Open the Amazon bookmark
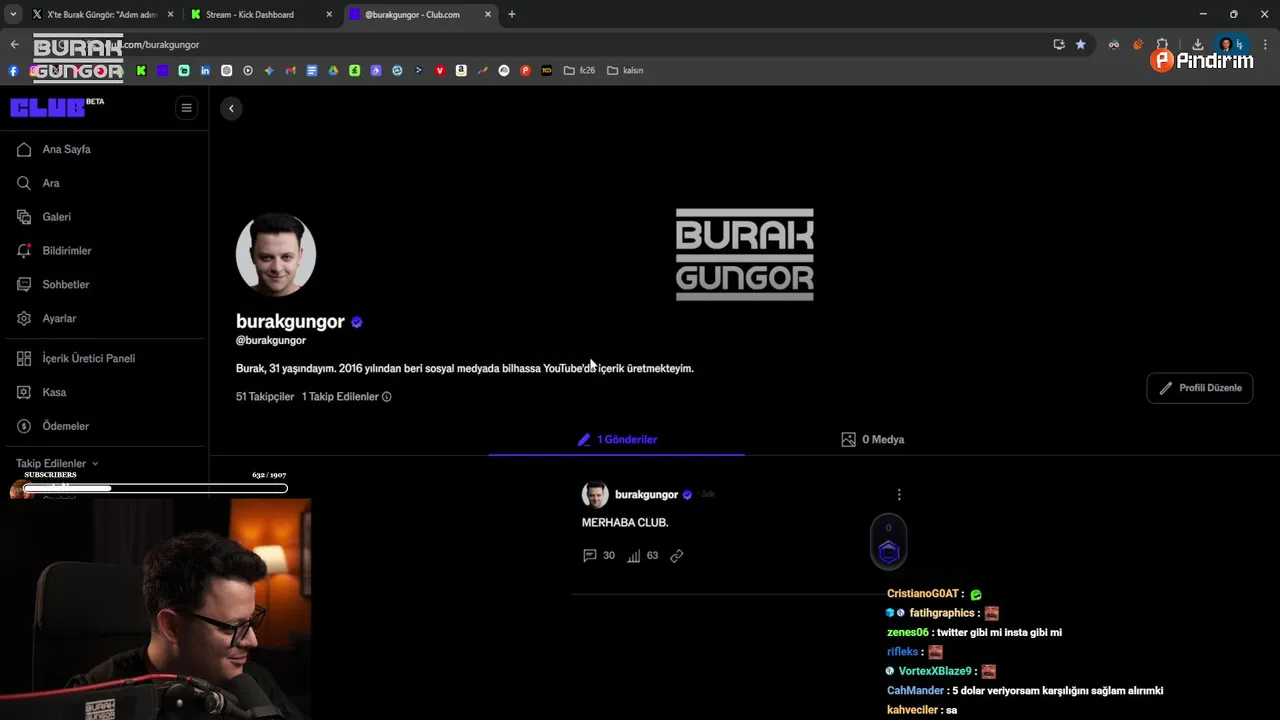The image size is (1280, 720). tap(461, 71)
